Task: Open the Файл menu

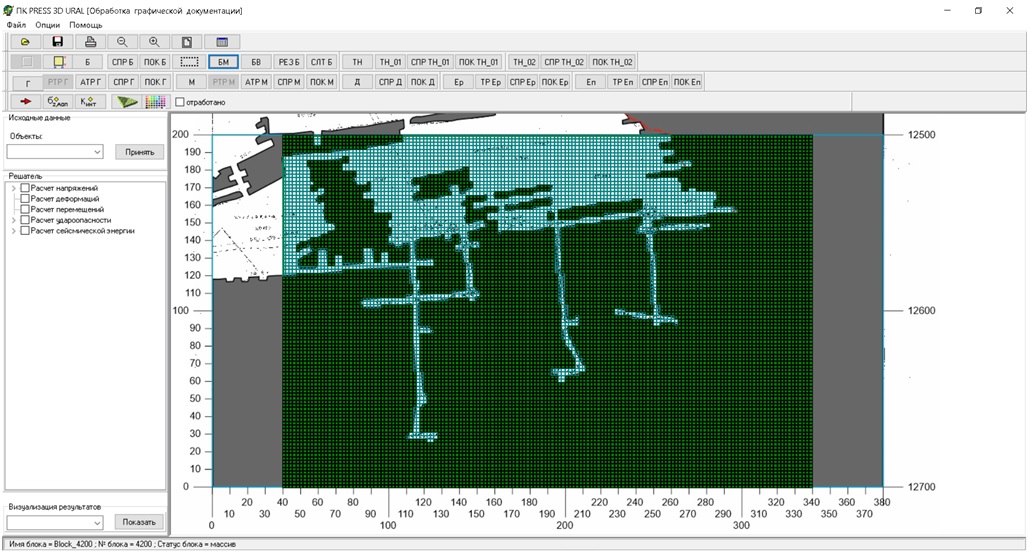Action: (16, 25)
